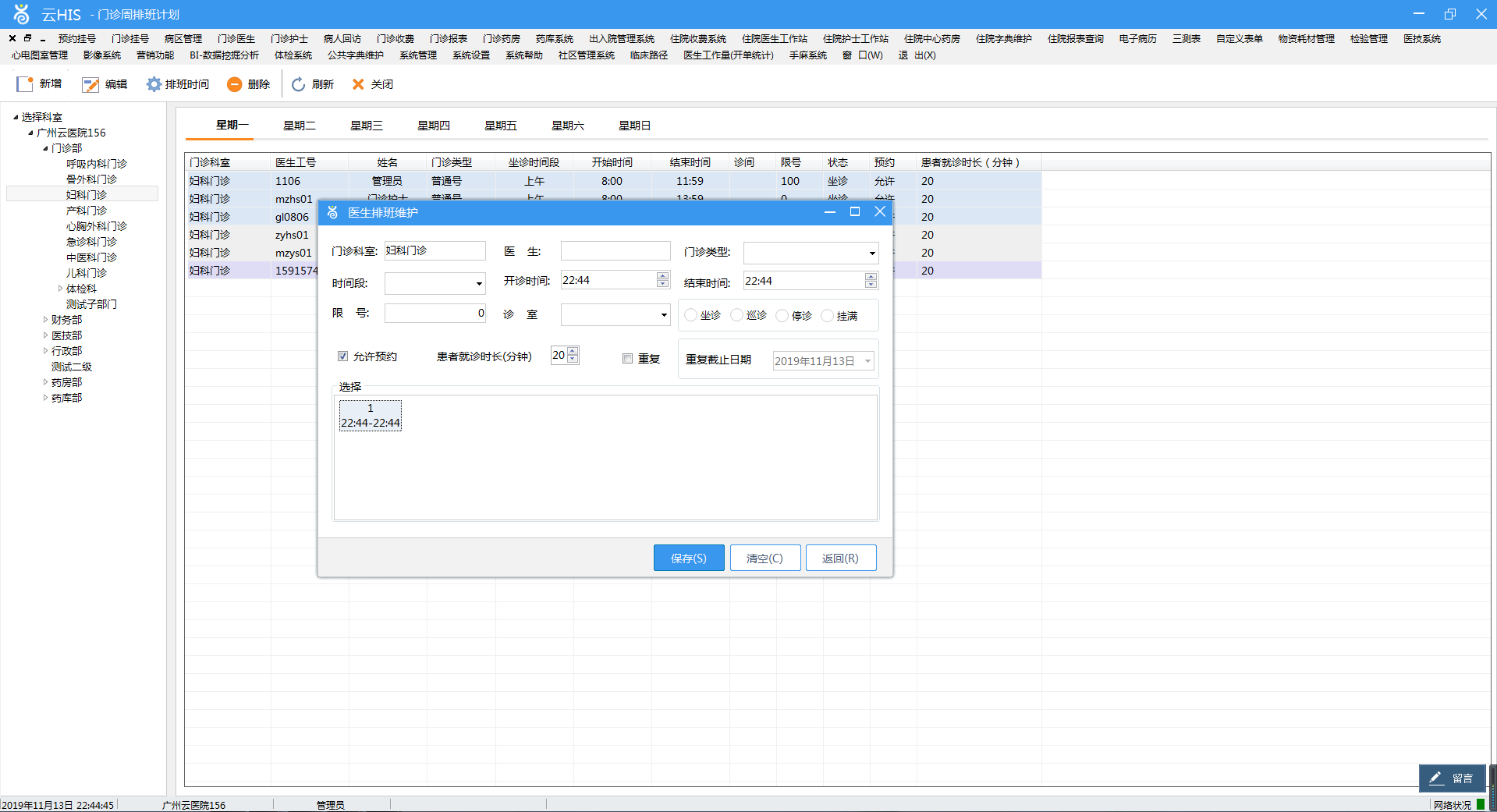Click the orange X 关闭 toolbar icon
Image resolution: width=1497 pixels, height=812 pixels.
pos(358,84)
